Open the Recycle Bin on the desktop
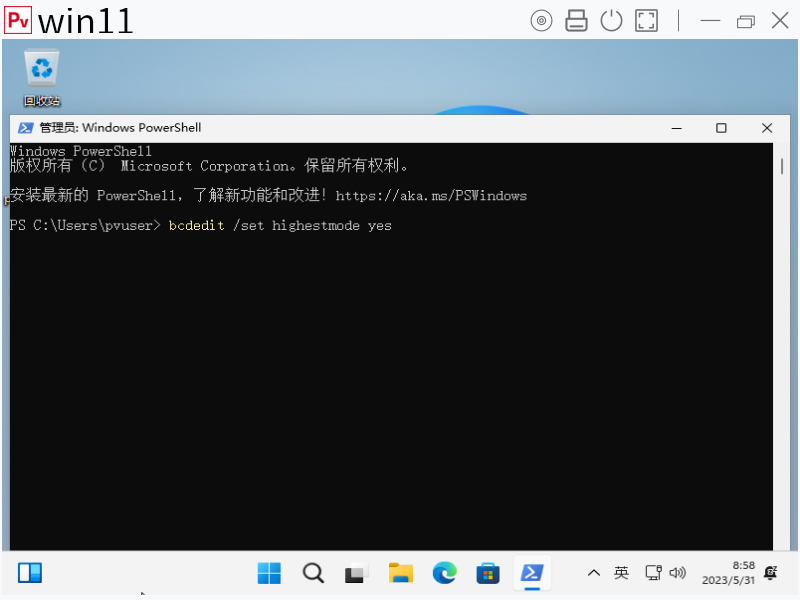 tap(42, 78)
